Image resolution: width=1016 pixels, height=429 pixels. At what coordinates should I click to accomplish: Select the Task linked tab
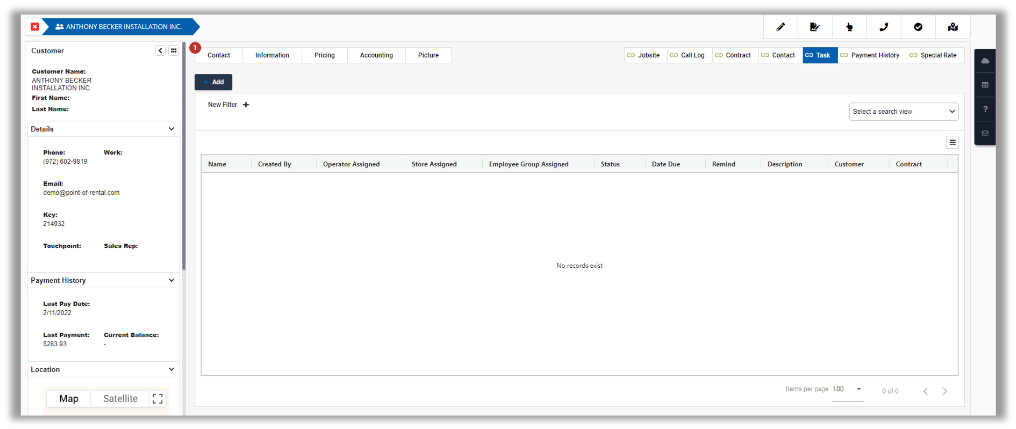pos(820,56)
